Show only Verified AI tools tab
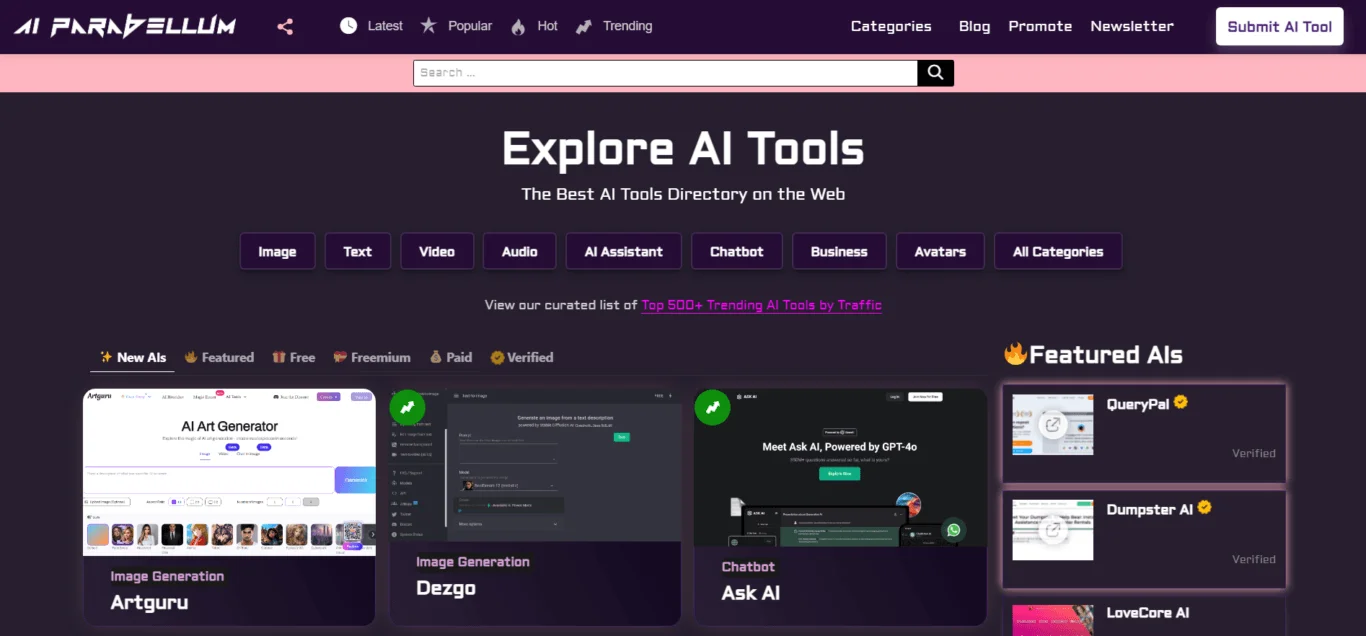Screen dimensions: 1366x636 (x=521, y=358)
